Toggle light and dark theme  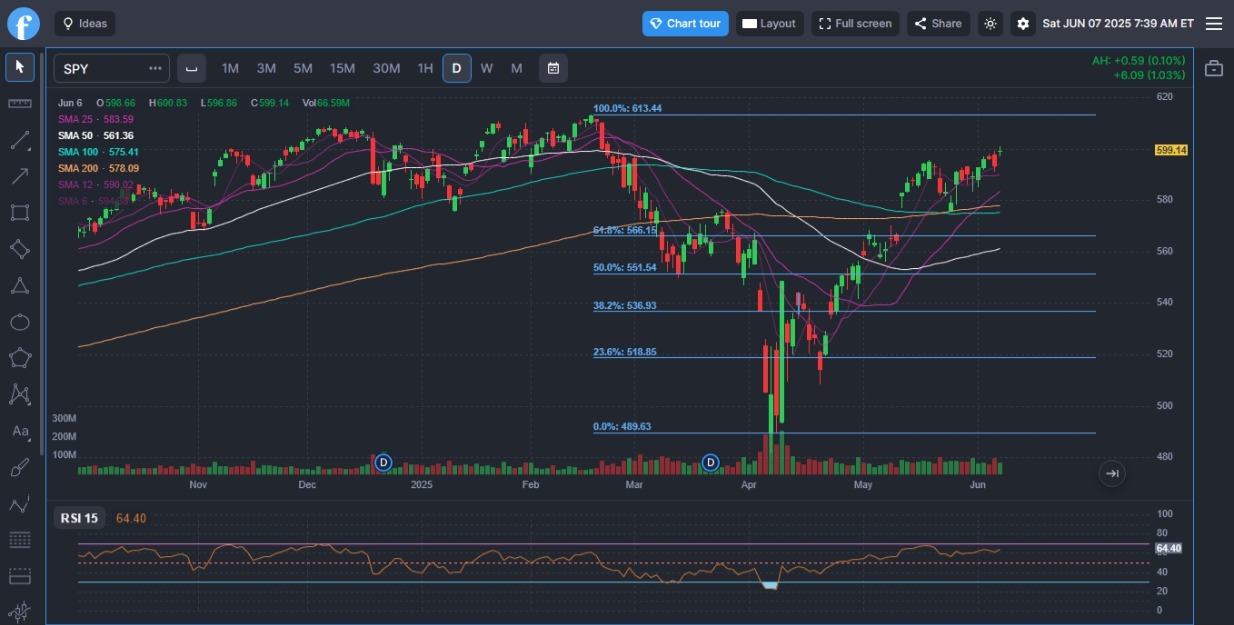tap(990, 23)
